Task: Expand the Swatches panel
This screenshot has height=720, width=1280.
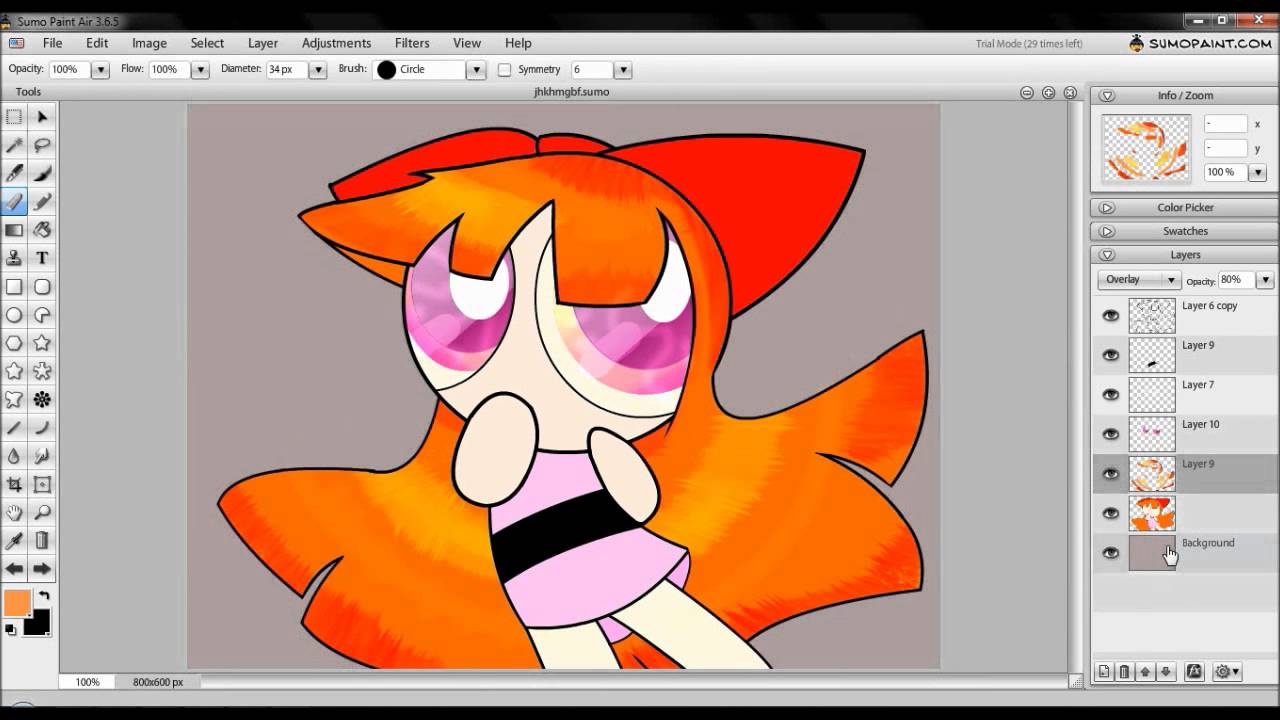Action: tap(1107, 231)
